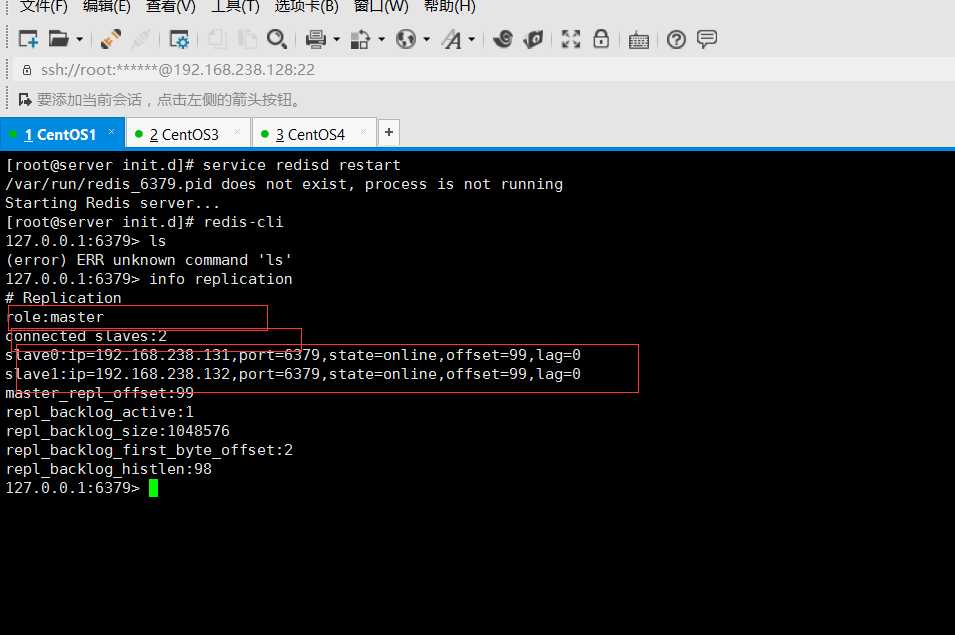
Task: Toggle full screen mode icon
Action: [x=571, y=40]
